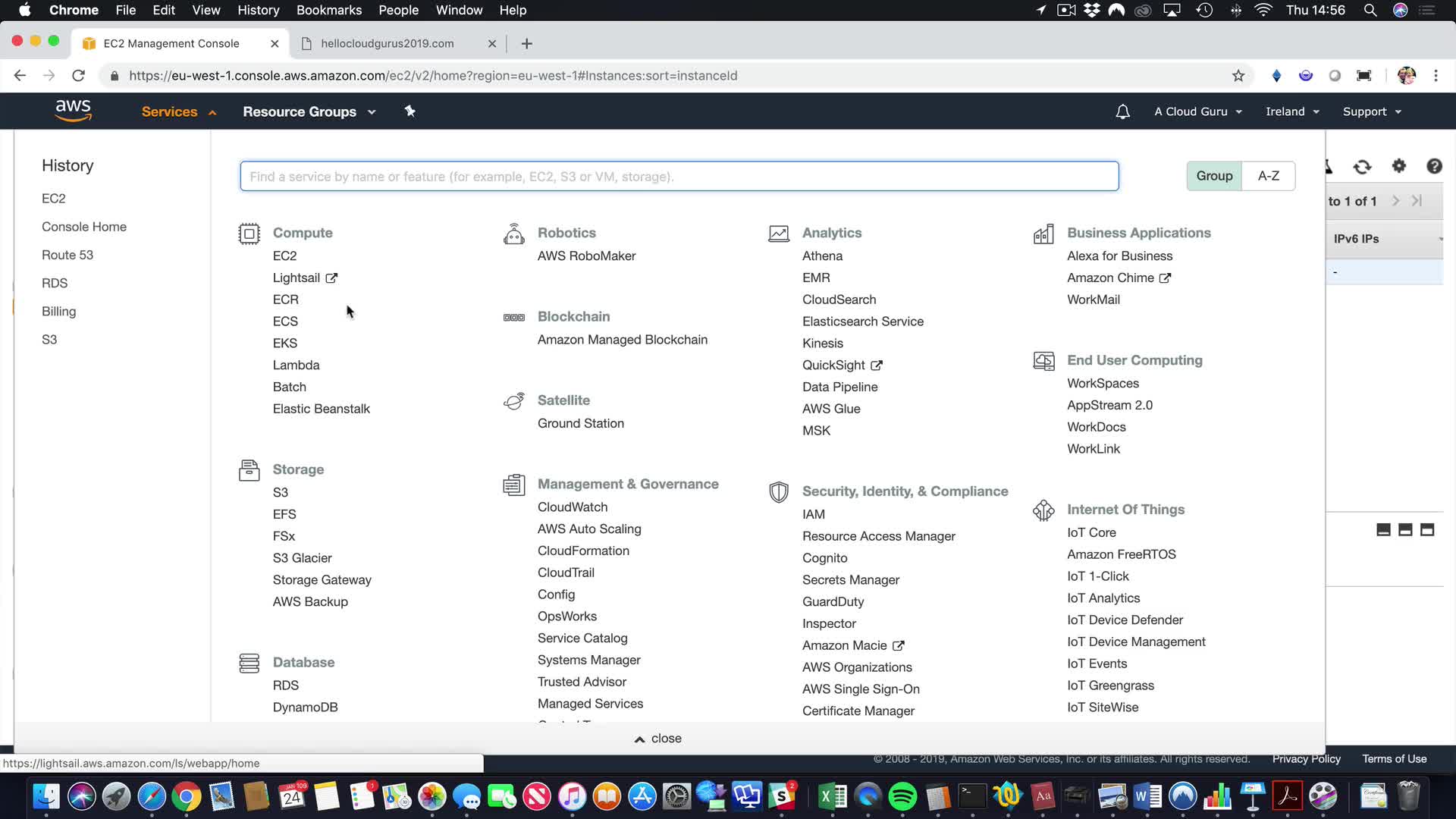The height and width of the screenshot is (819, 1456).
Task: Open the Ireland region dropdown
Action: (x=1292, y=111)
